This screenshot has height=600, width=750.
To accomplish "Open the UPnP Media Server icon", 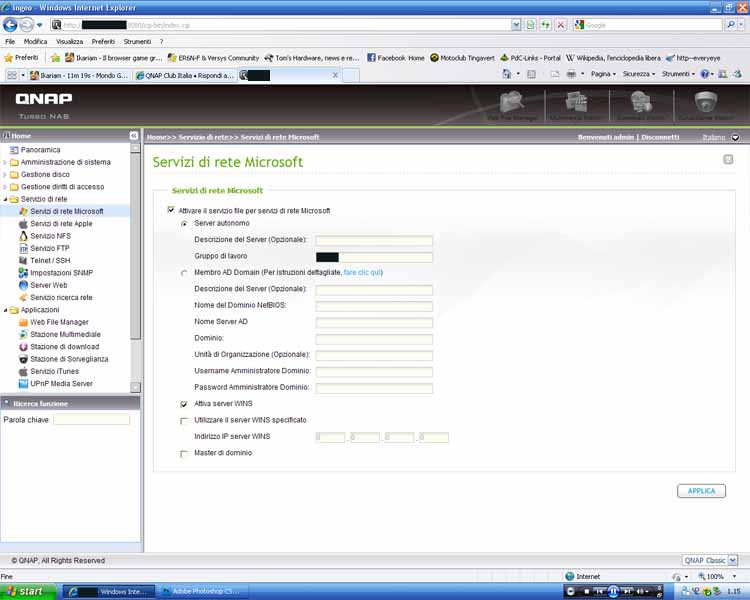I will tap(23, 383).
